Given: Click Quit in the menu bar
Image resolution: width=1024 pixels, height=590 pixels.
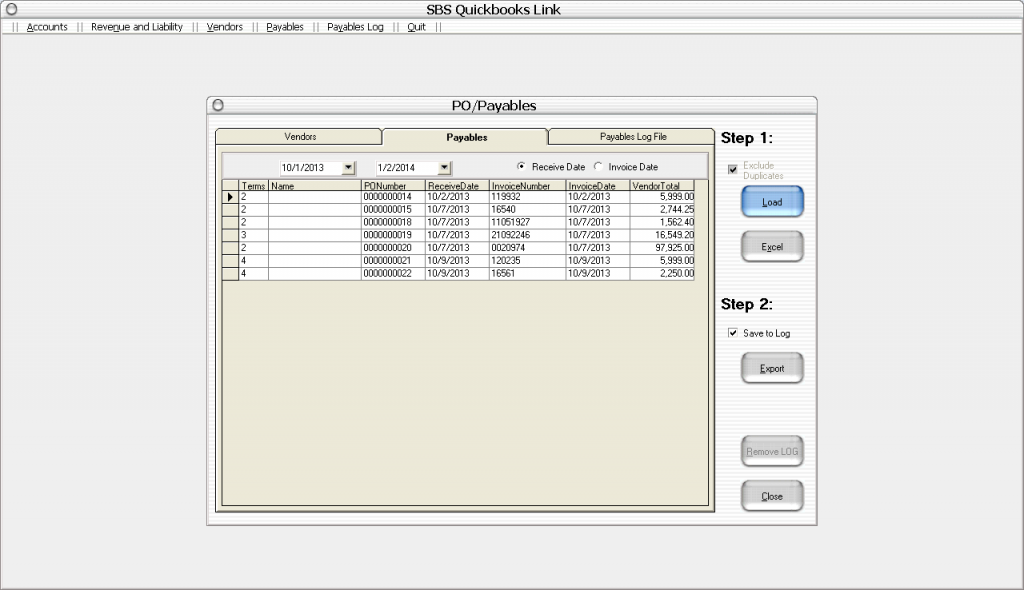Looking at the screenshot, I should pyautogui.click(x=416, y=27).
